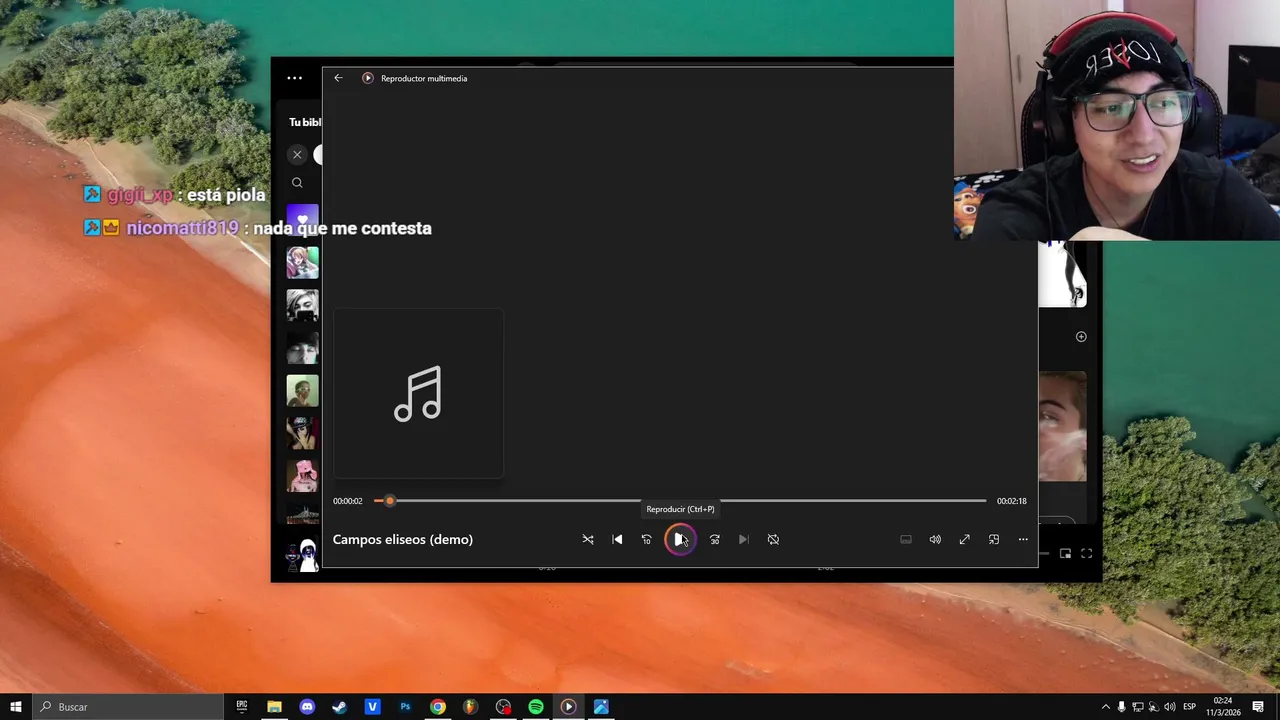Click the music note album art
The image size is (1280, 720).
click(x=418, y=393)
